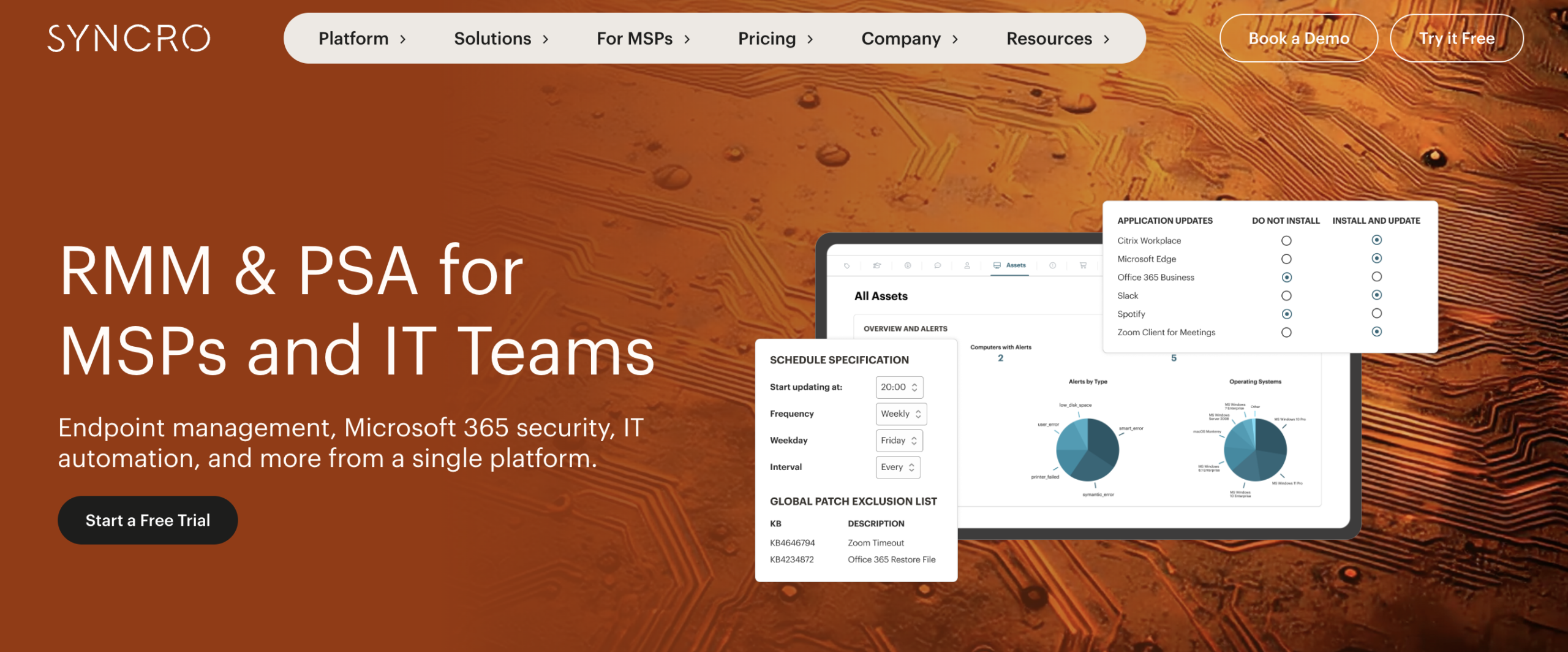
Task: Open the Frequency Weekly dropdown
Action: [x=901, y=414]
